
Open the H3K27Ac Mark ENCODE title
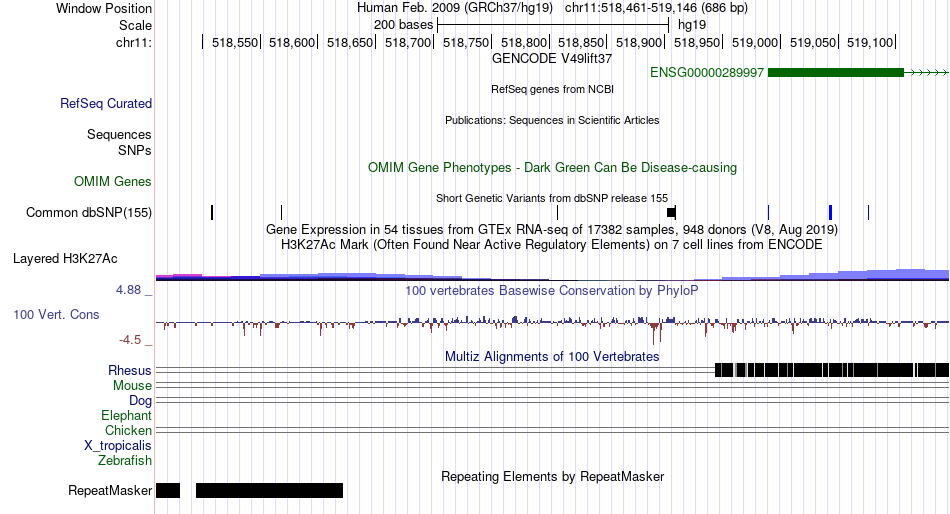(552, 245)
